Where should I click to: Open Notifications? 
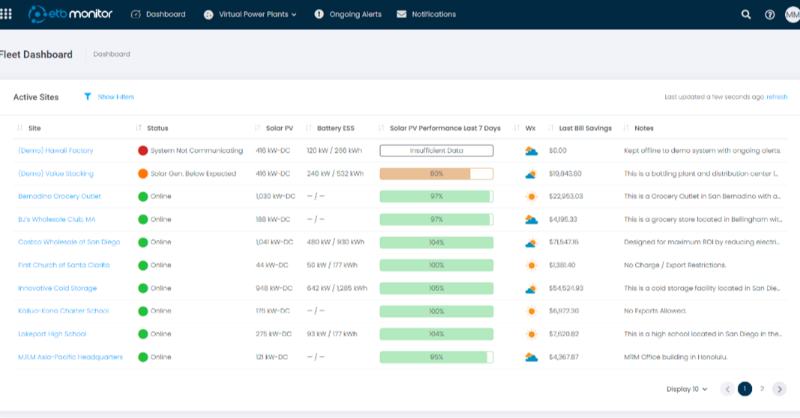[427, 14]
